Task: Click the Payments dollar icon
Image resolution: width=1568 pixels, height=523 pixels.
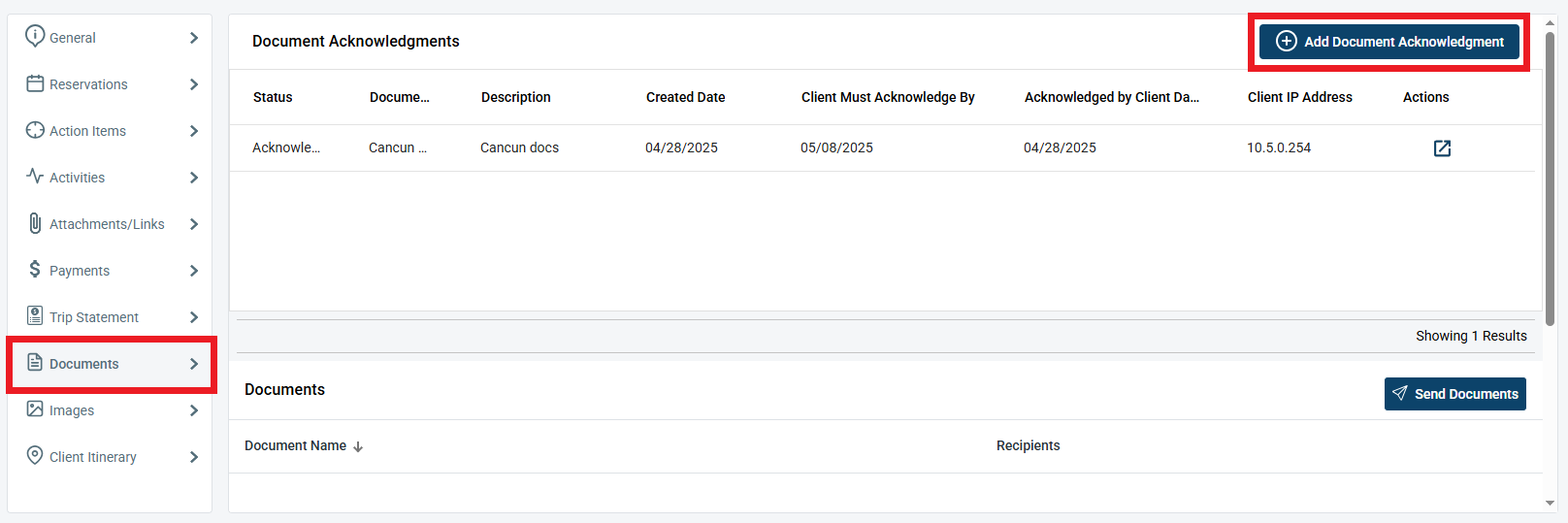Action: tap(35, 269)
